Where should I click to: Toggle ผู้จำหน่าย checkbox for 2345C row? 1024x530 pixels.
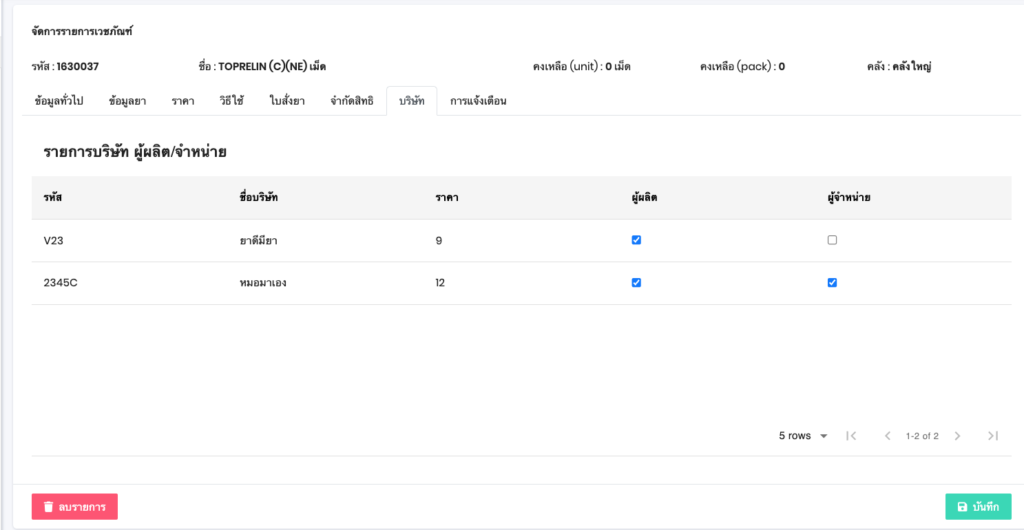(x=832, y=283)
